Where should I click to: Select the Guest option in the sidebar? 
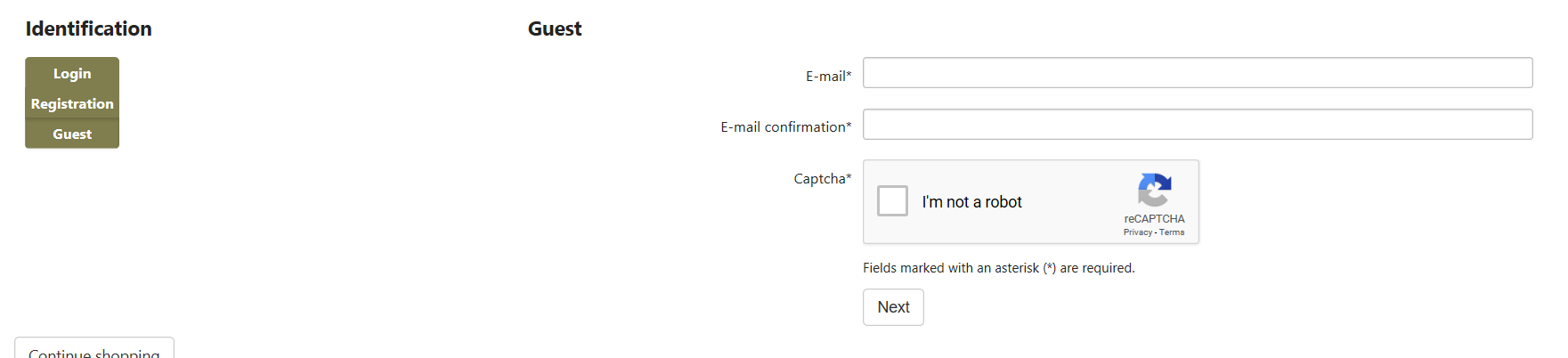tap(72, 134)
